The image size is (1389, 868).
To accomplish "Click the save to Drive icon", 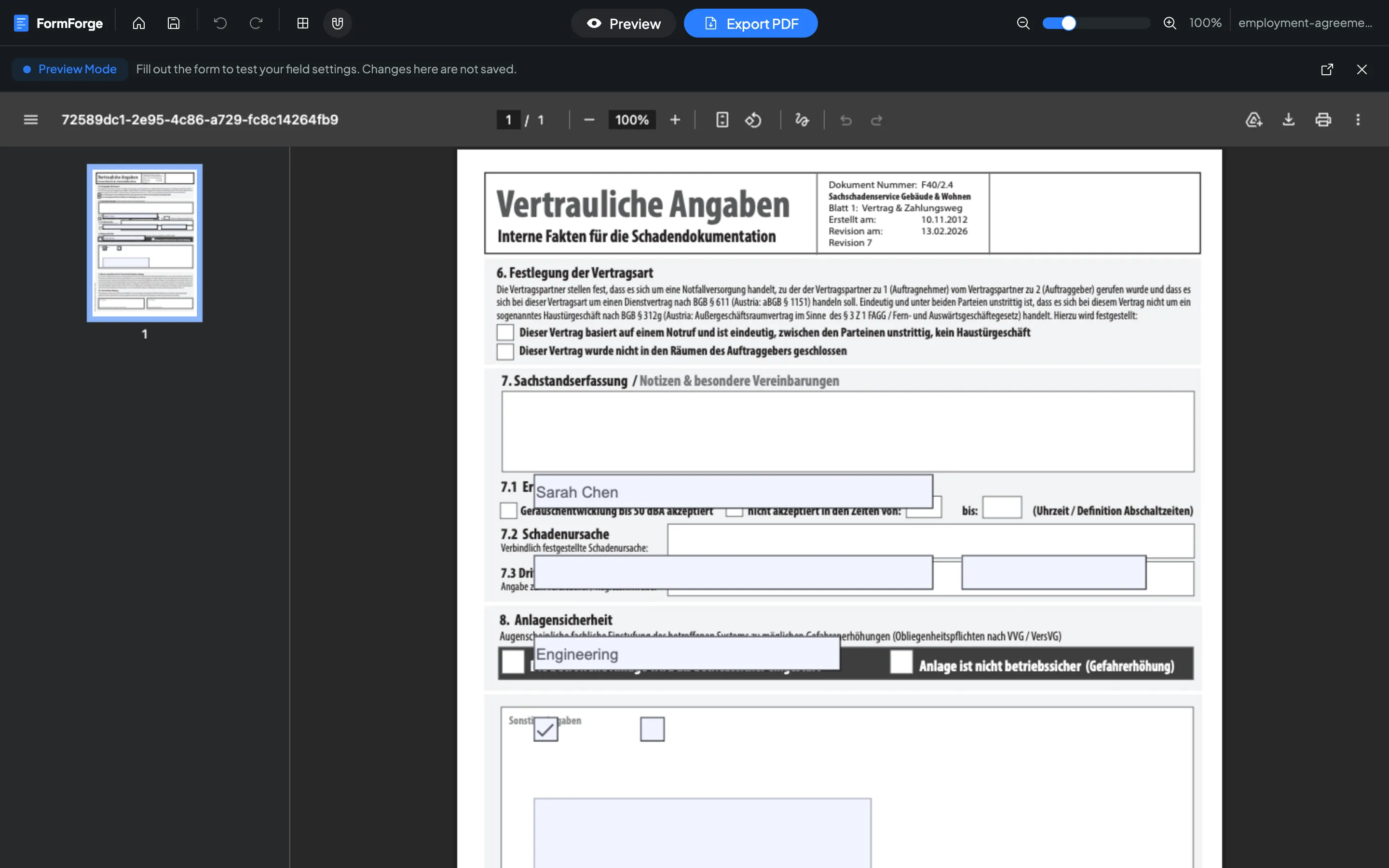I will pyautogui.click(x=1254, y=120).
